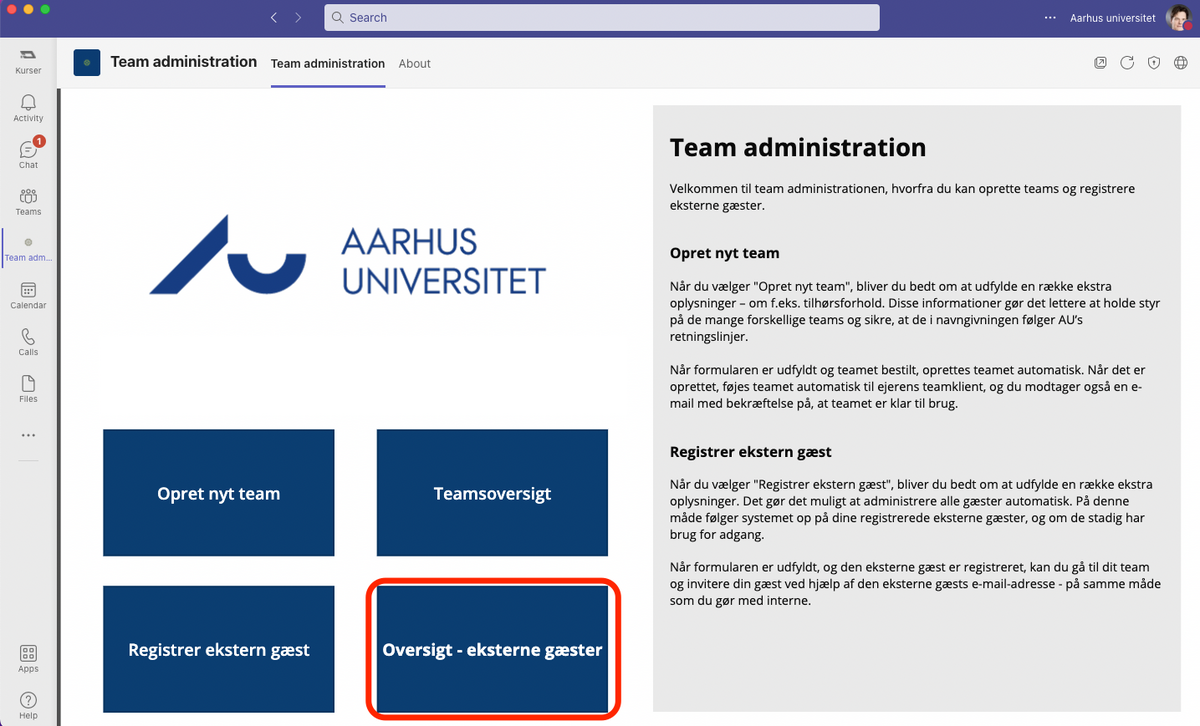Open the app permissions shield icon
Image resolution: width=1200 pixels, height=726 pixels.
click(x=1154, y=62)
